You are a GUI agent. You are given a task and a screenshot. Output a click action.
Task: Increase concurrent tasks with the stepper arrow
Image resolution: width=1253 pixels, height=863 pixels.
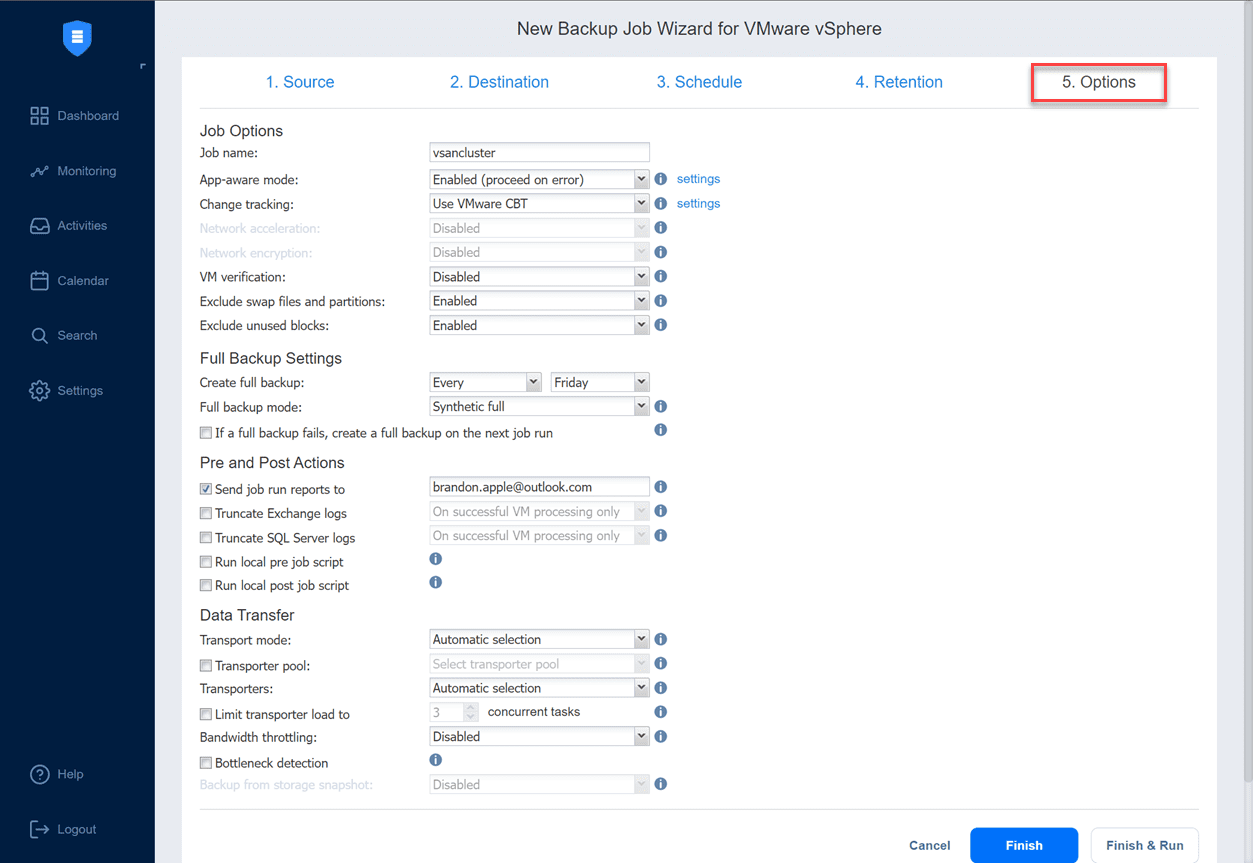tap(471, 707)
